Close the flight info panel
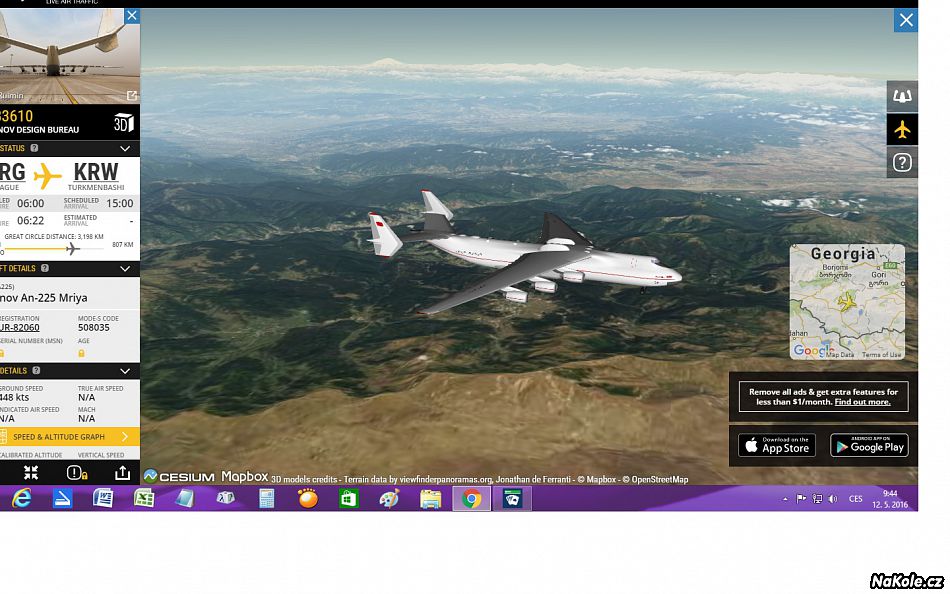 coord(131,16)
